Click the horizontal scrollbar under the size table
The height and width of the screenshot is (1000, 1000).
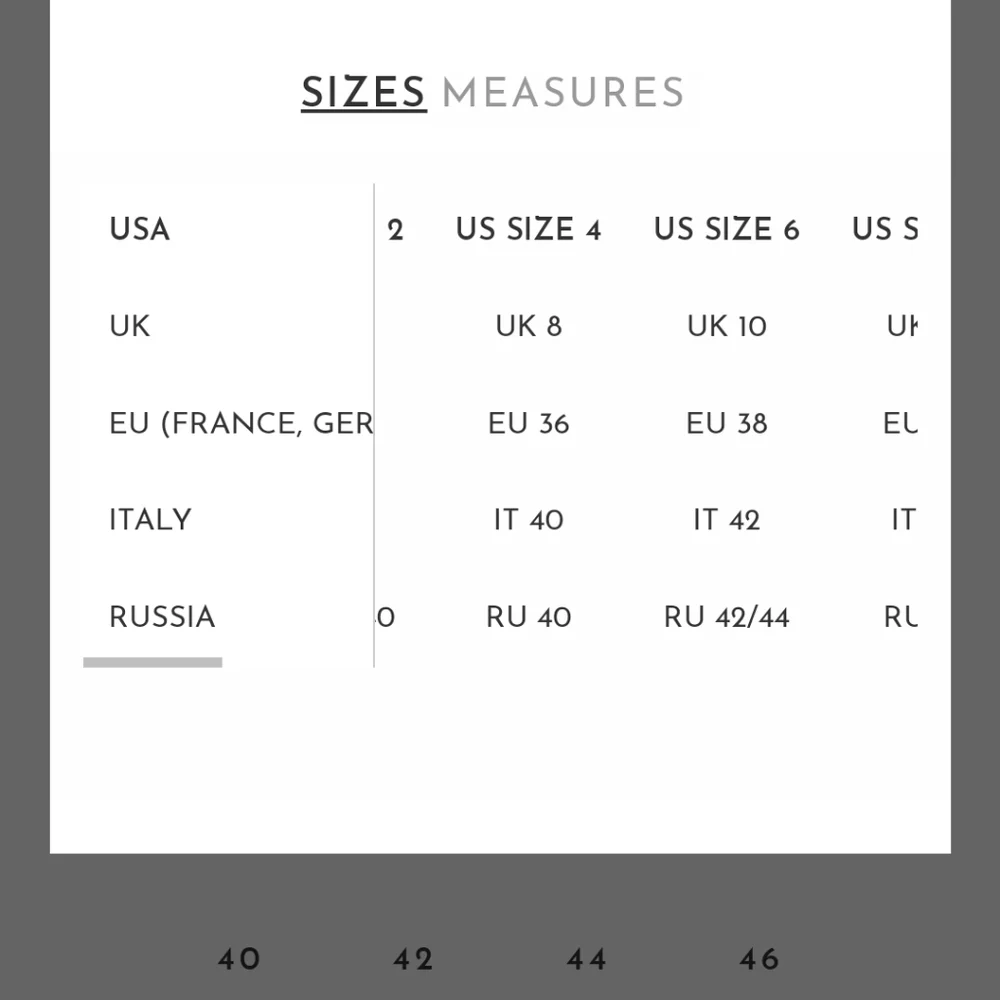[x=153, y=662]
